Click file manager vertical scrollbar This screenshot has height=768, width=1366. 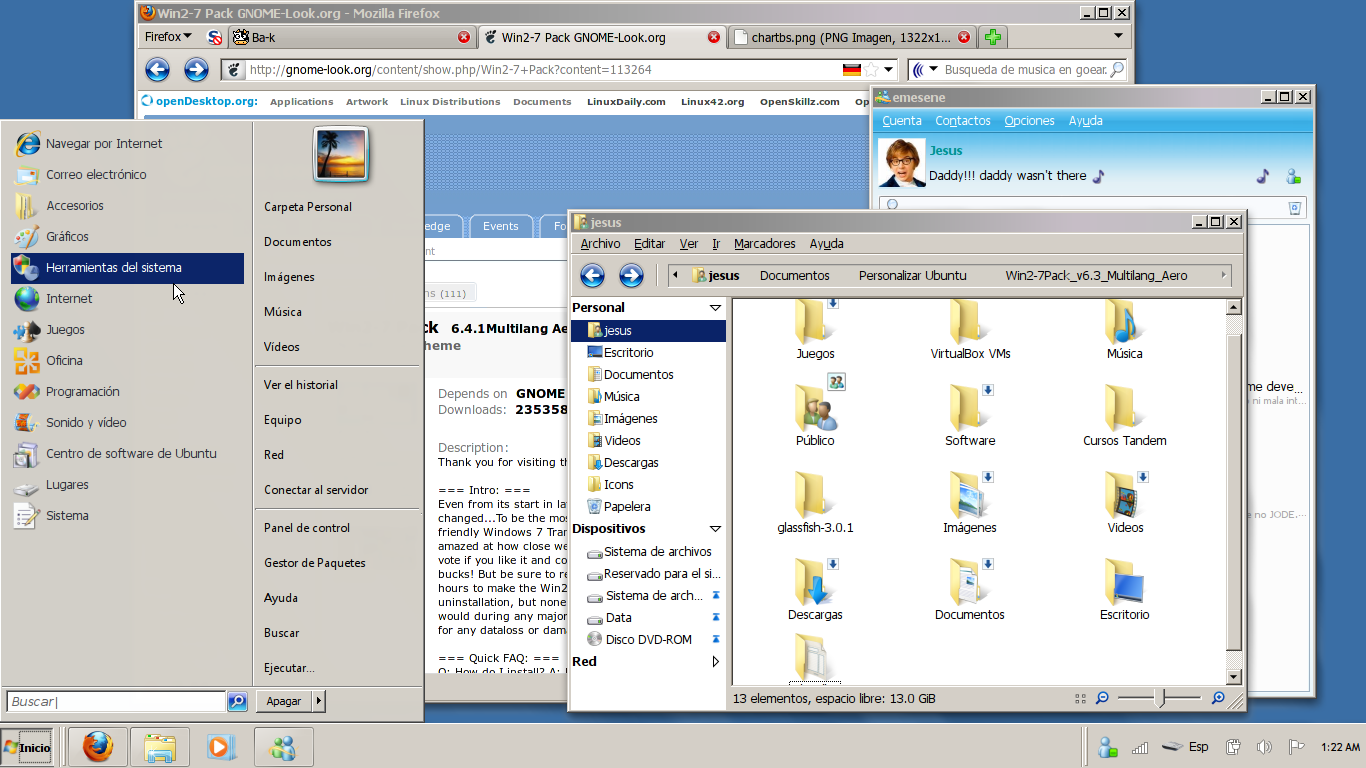pyautogui.click(x=1234, y=492)
